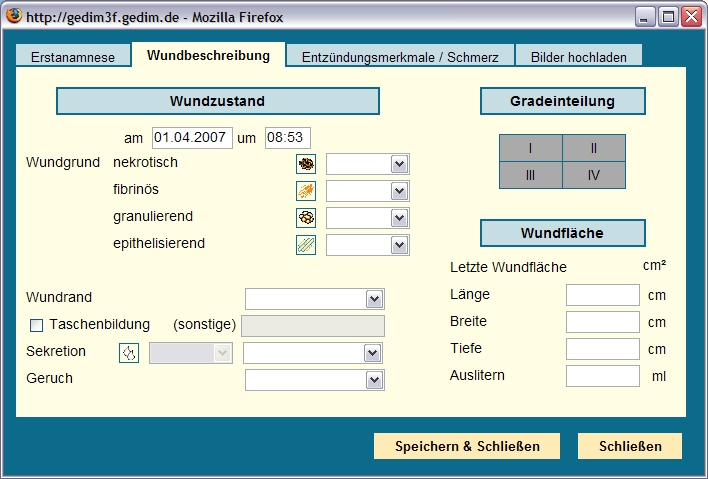Select grade I in Gradeinteilung
The width and height of the screenshot is (708, 479).
530,148
